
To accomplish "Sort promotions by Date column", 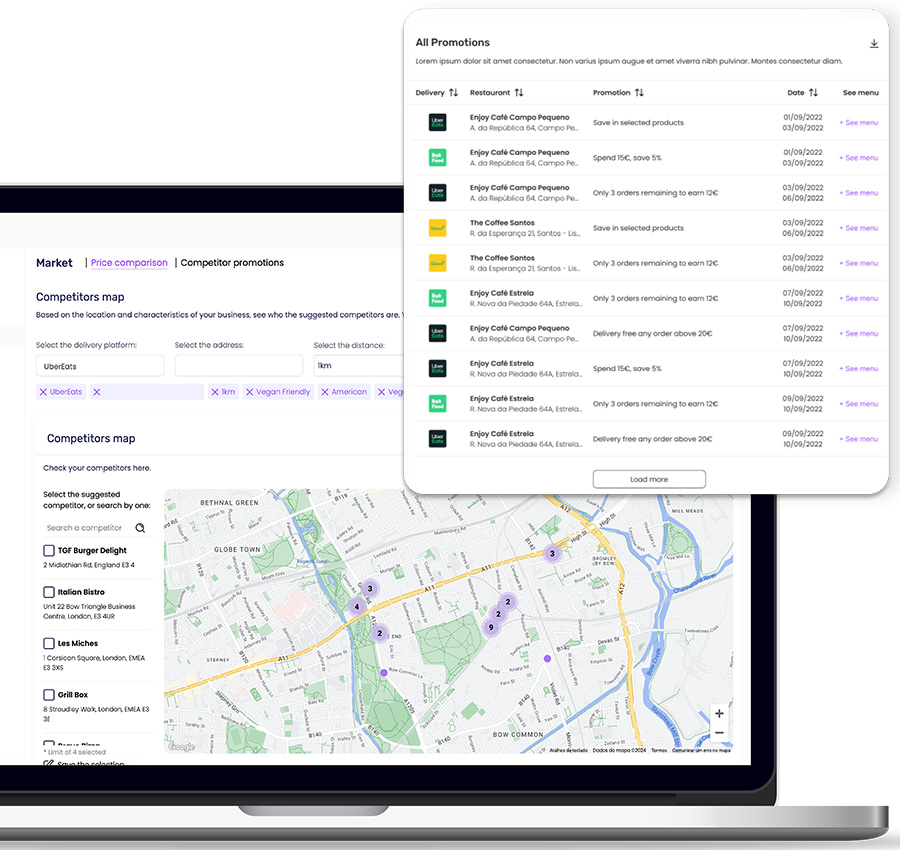I will click(813, 92).
